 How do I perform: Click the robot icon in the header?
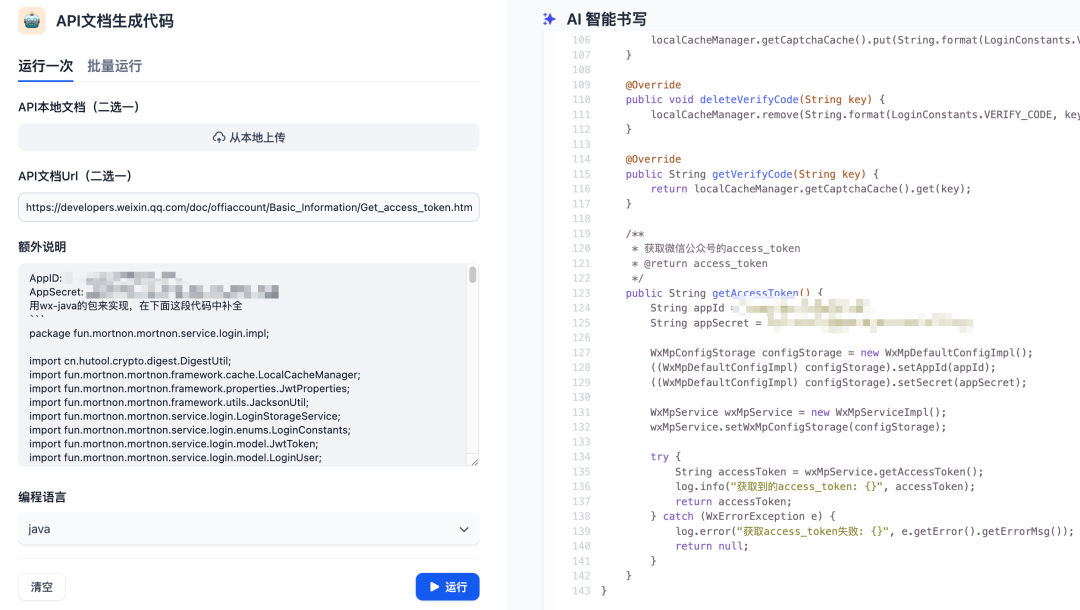click(x=30, y=20)
